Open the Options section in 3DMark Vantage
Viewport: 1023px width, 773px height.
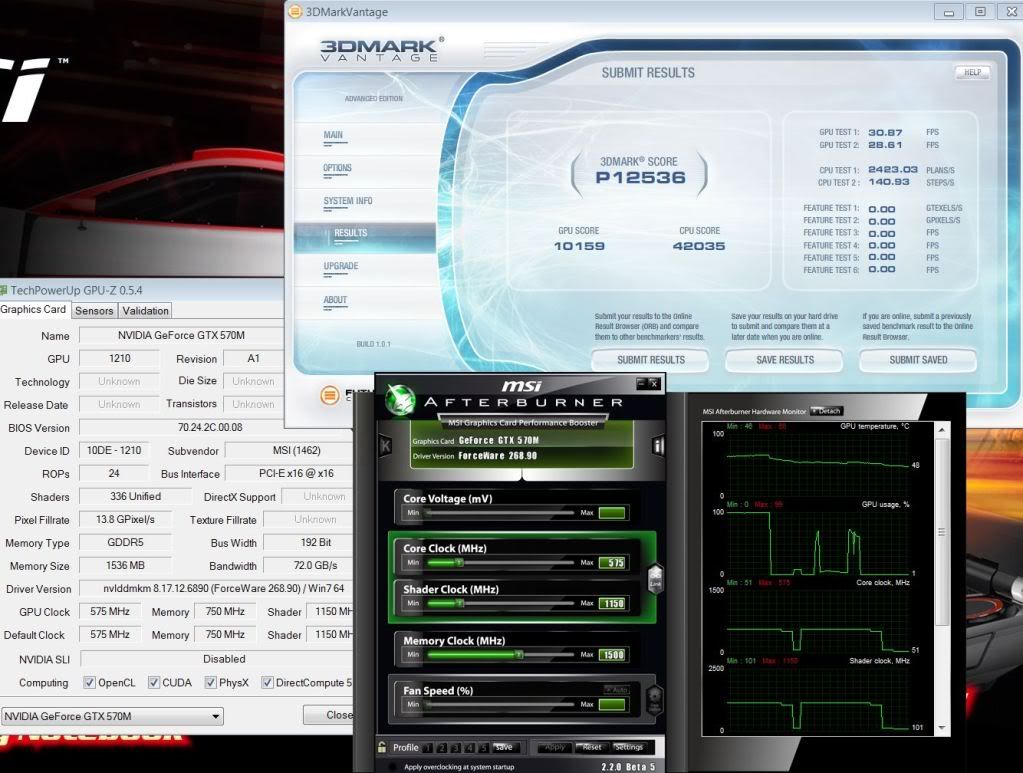tap(337, 168)
